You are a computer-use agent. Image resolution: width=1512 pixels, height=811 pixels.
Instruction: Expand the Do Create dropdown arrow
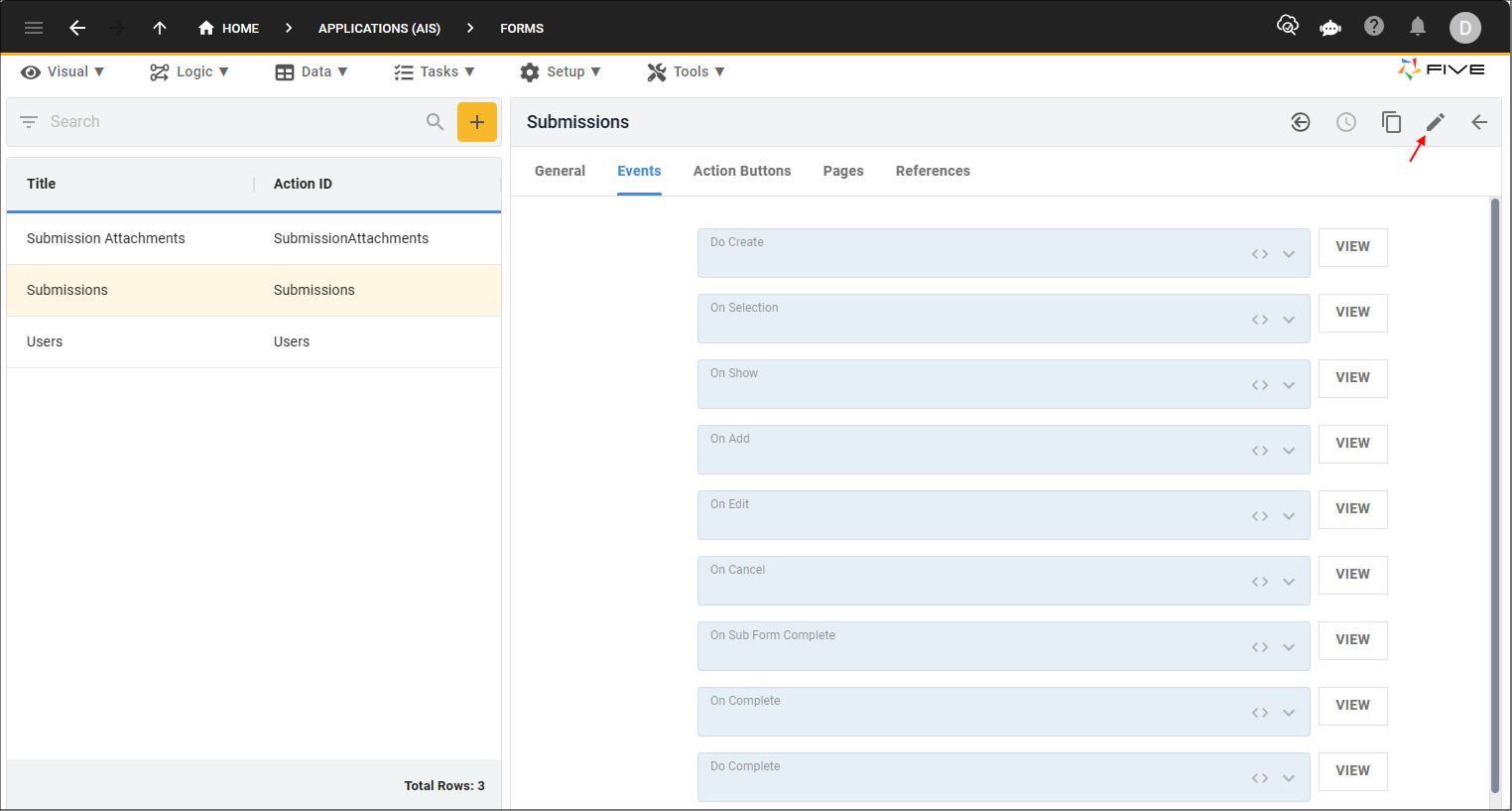point(1288,254)
